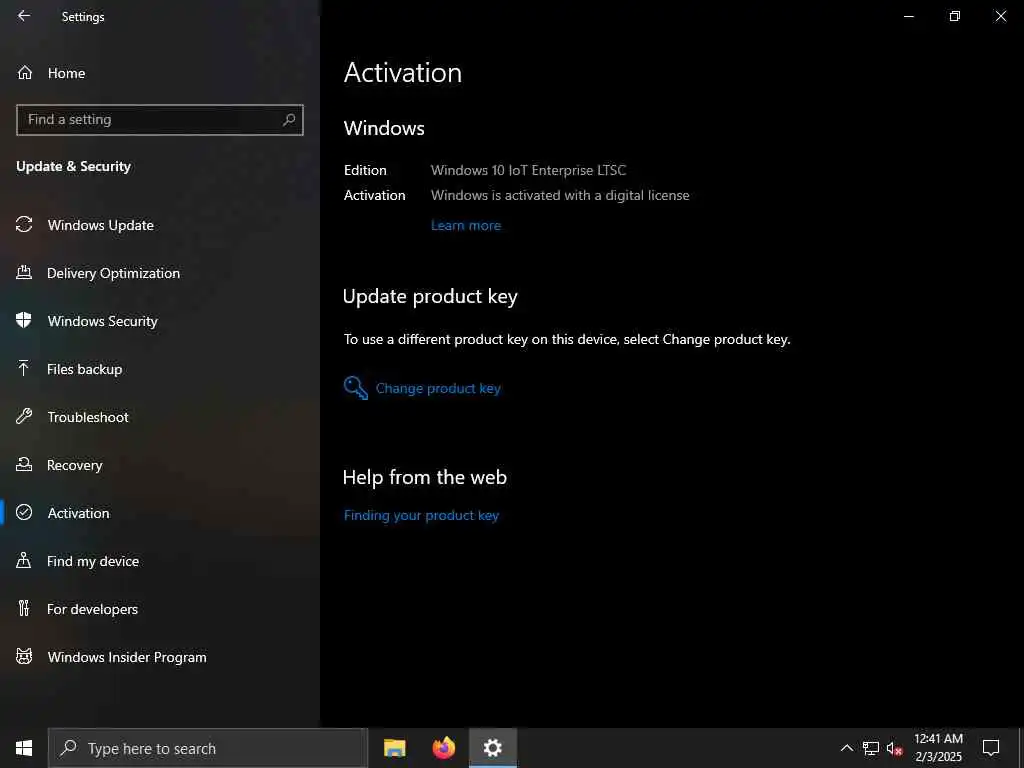Image resolution: width=1024 pixels, height=768 pixels.
Task: Minimize the Settings window
Action: click(908, 16)
